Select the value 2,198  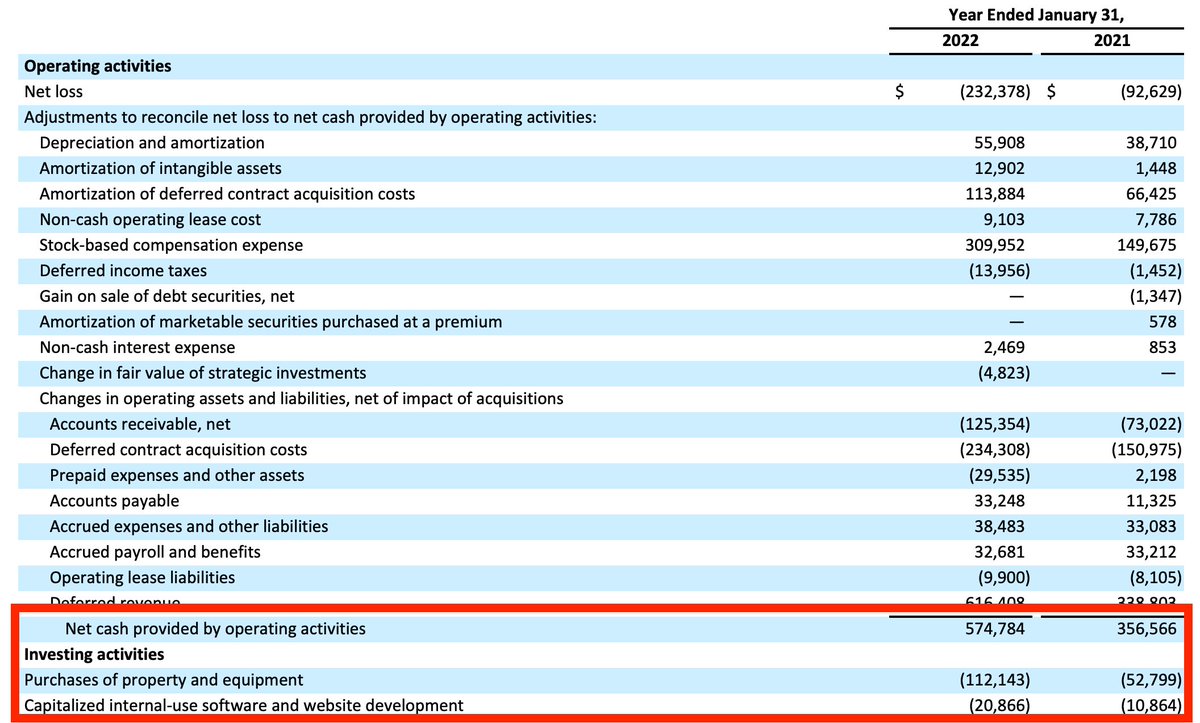(1156, 475)
